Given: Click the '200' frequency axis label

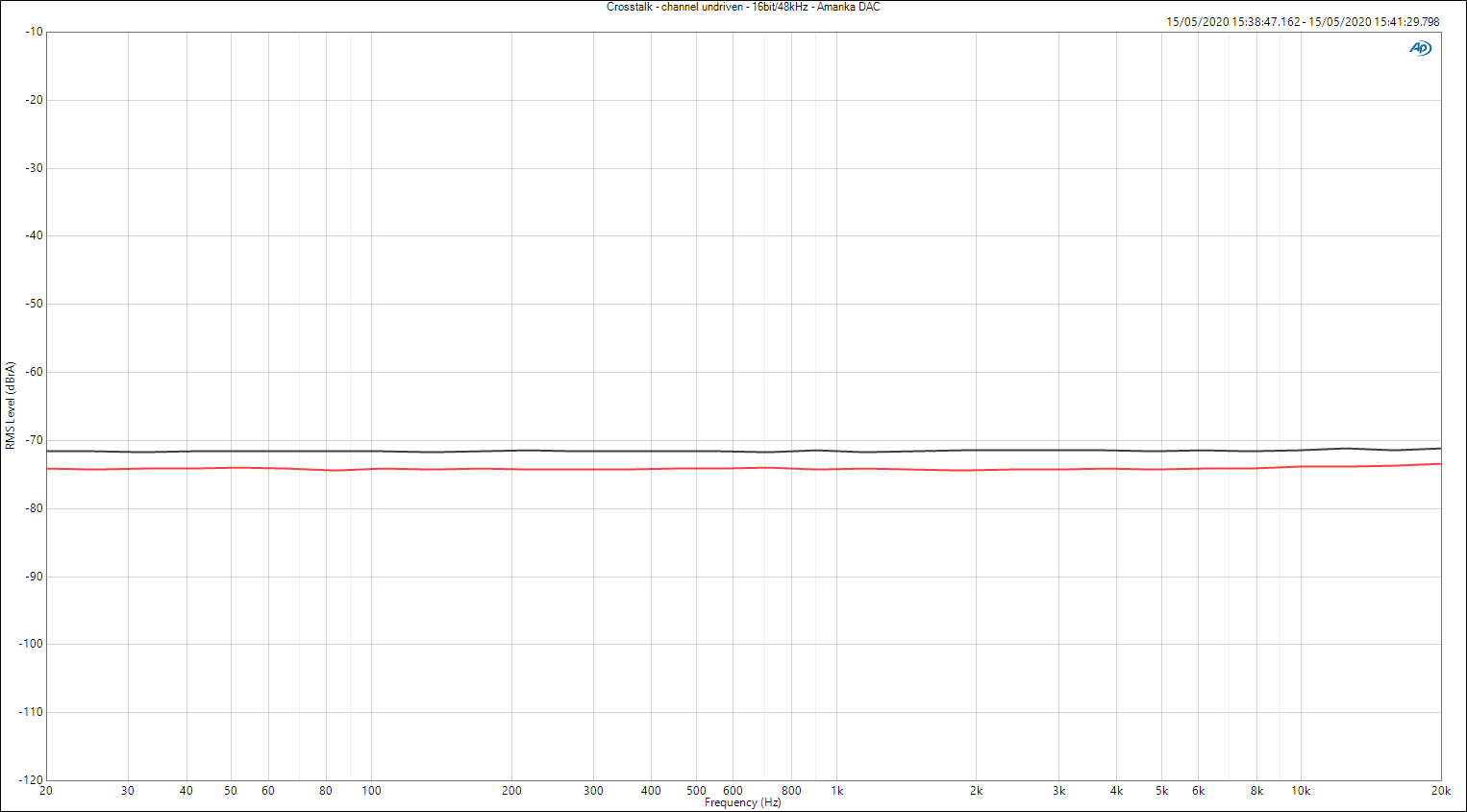Looking at the screenshot, I should coord(511,791).
